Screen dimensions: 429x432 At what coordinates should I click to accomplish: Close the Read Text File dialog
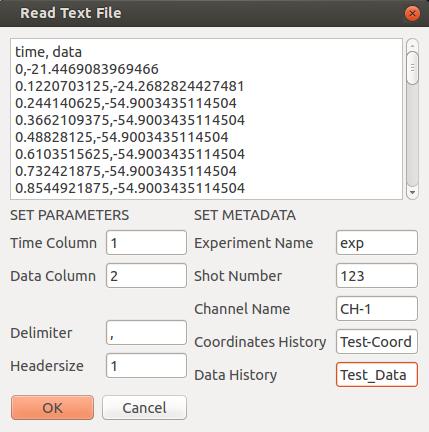pos(412,13)
